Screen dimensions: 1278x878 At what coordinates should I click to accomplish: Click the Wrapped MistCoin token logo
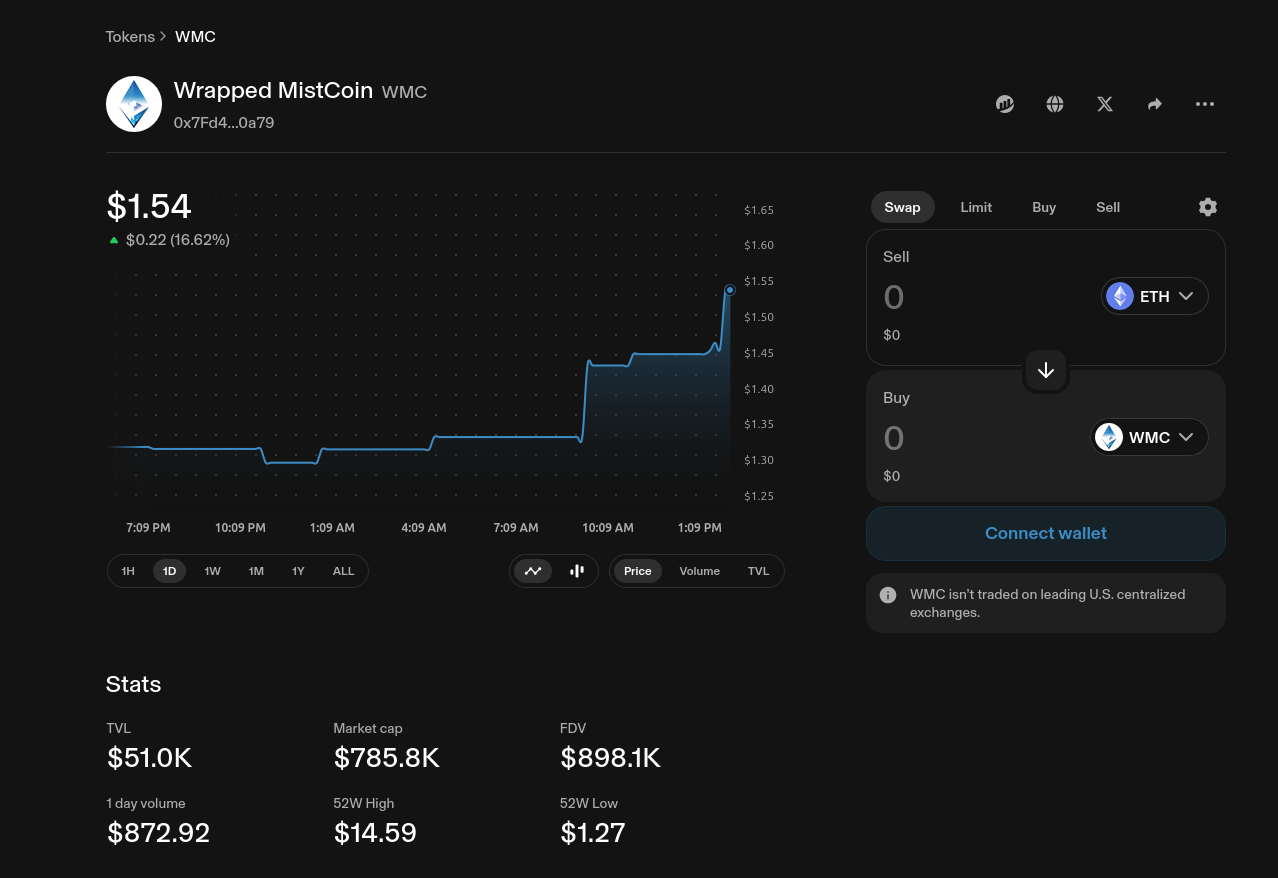tap(133, 103)
